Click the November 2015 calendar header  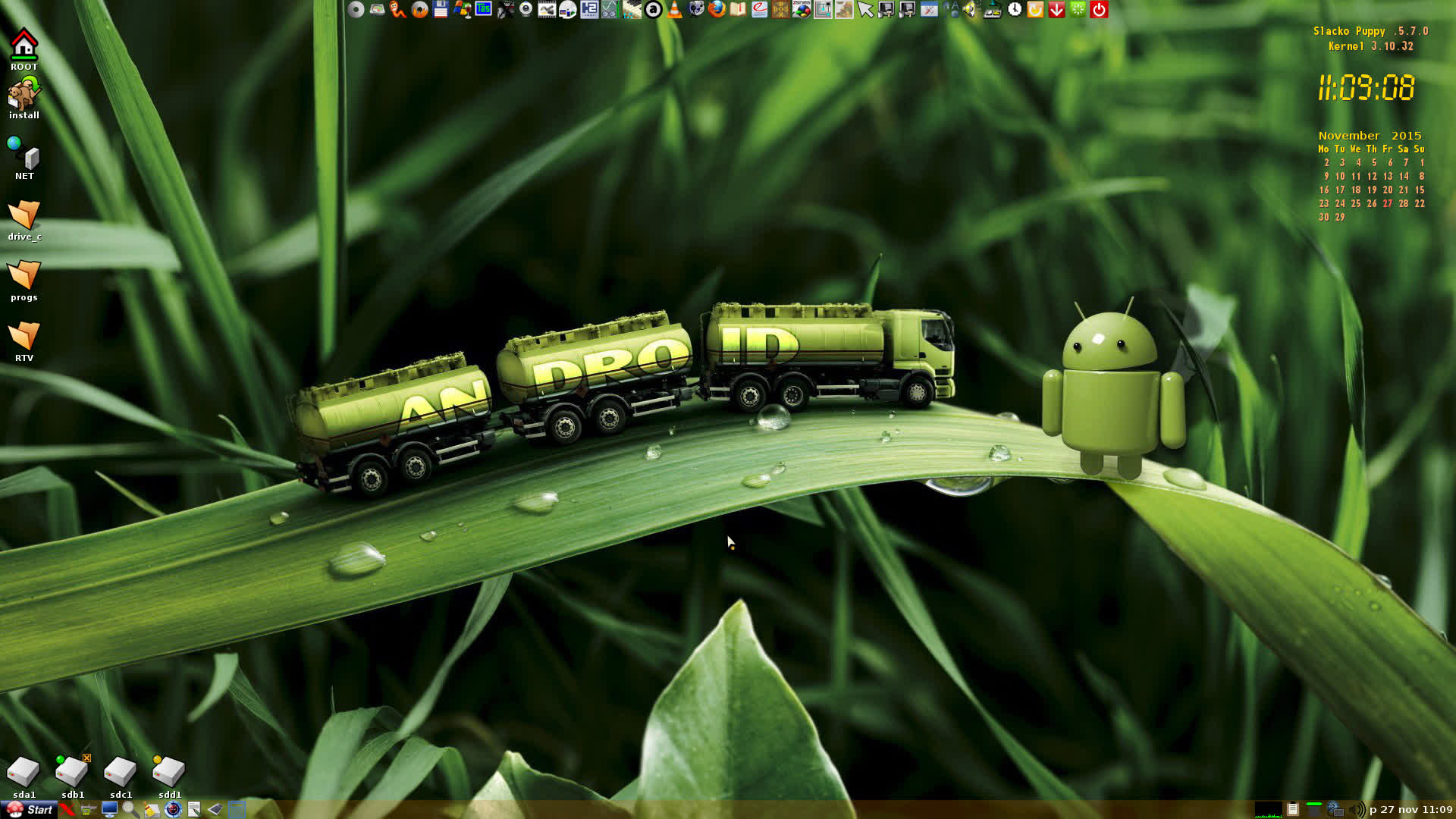1370,136
